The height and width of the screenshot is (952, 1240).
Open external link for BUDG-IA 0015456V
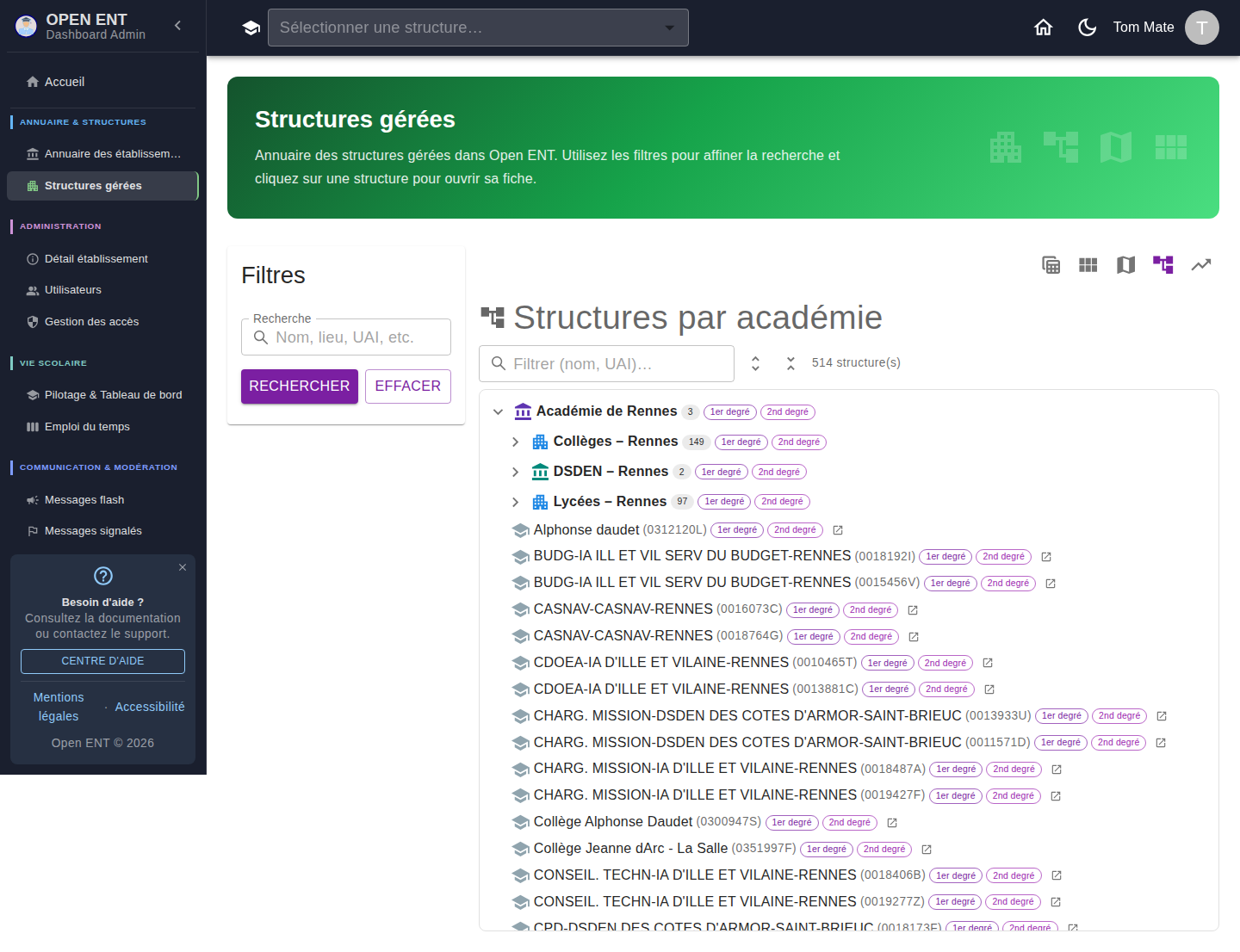(x=1051, y=584)
